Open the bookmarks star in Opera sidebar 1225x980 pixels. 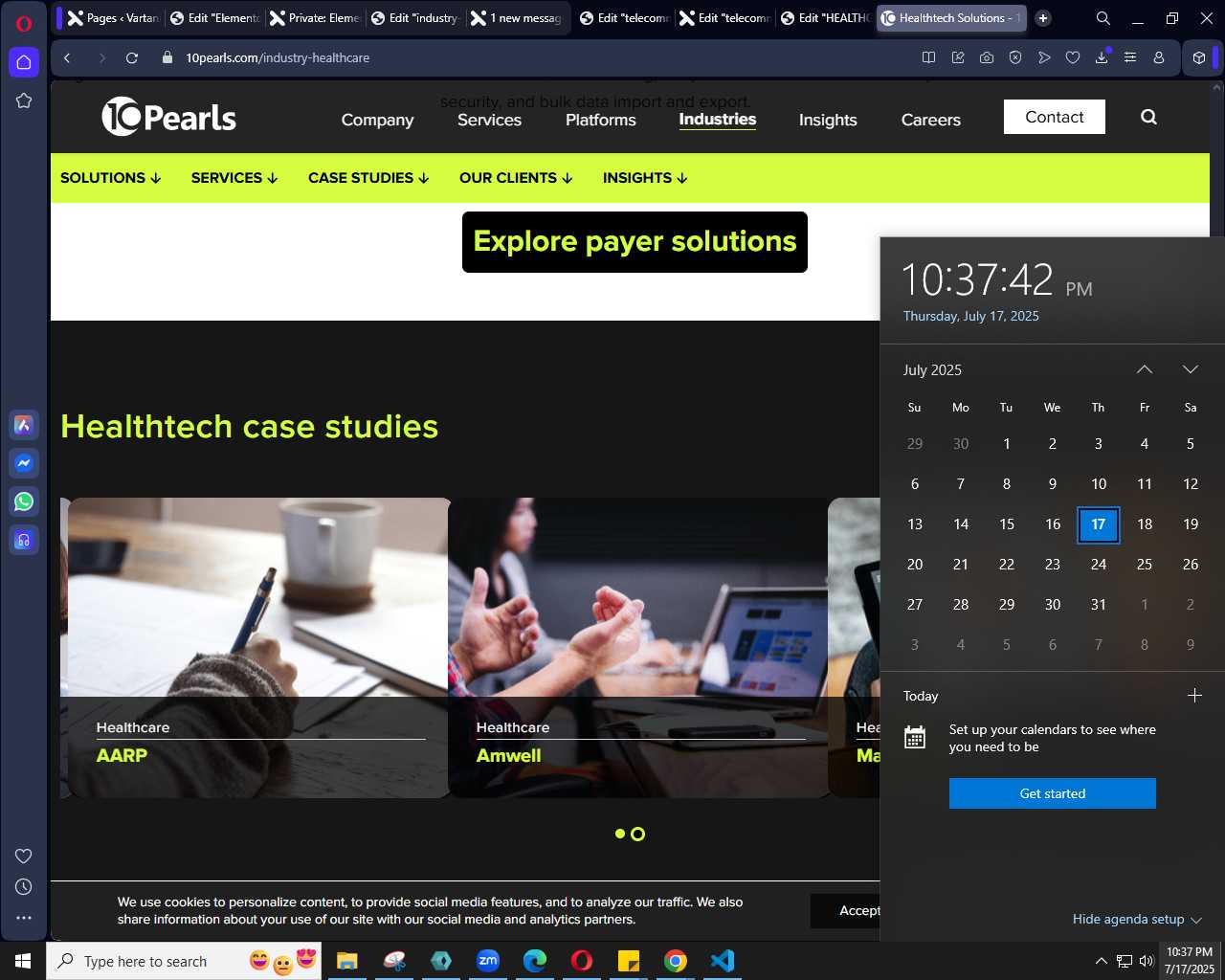[24, 100]
